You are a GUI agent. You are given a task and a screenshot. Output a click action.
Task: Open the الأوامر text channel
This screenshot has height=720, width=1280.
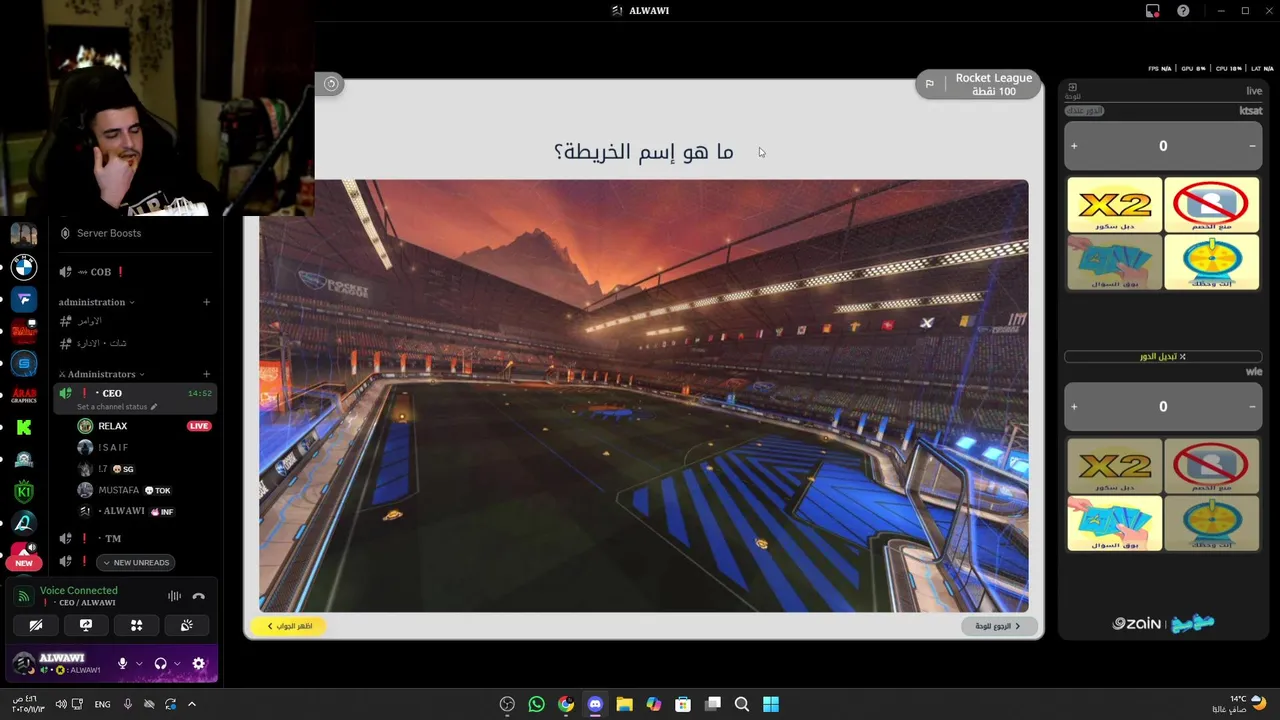[x=90, y=321]
